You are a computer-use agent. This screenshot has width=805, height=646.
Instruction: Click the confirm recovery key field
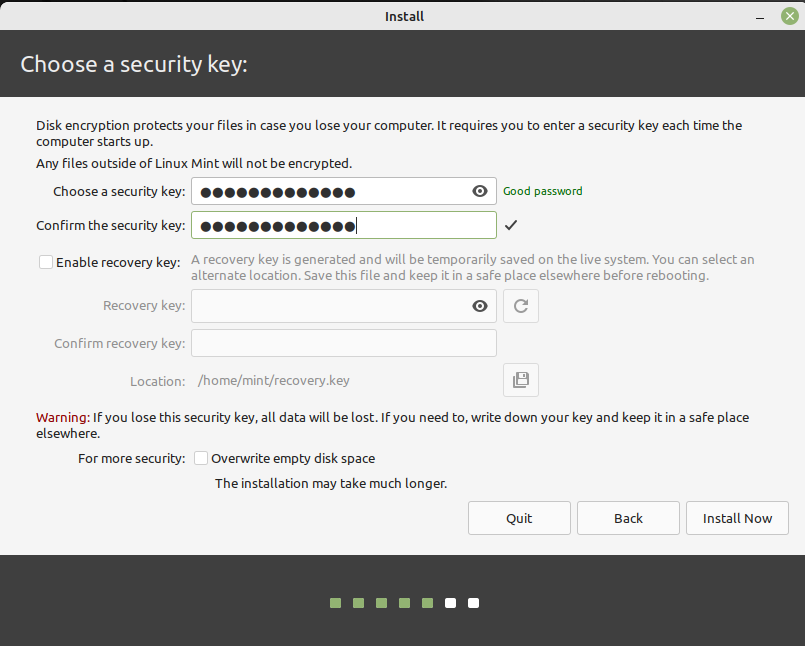[343, 342]
